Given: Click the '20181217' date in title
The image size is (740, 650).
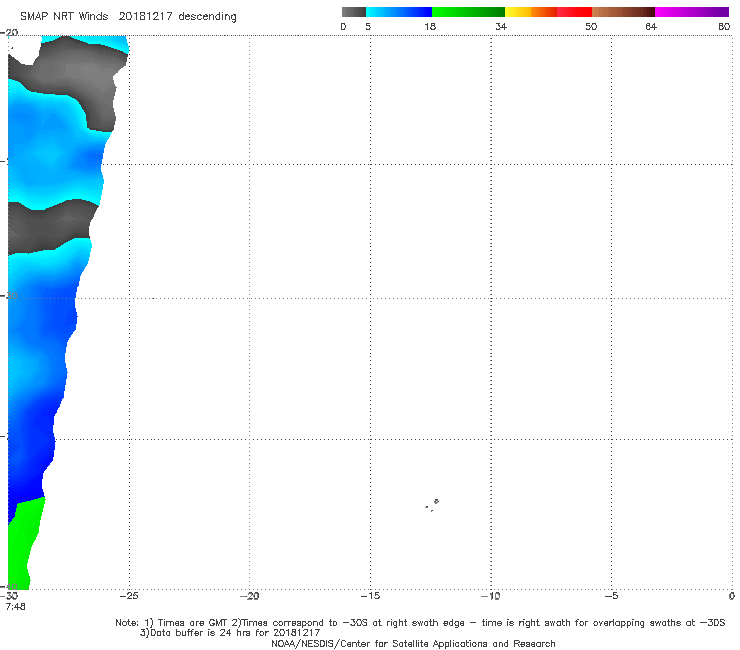Looking at the screenshot, I should point(145,17).
